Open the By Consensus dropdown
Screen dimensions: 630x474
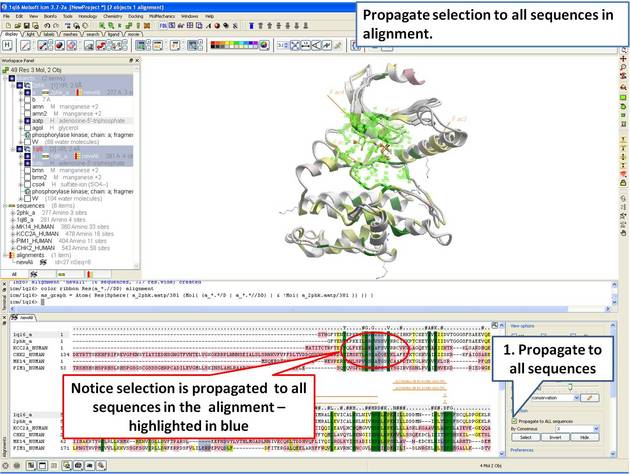pos(596,429)
